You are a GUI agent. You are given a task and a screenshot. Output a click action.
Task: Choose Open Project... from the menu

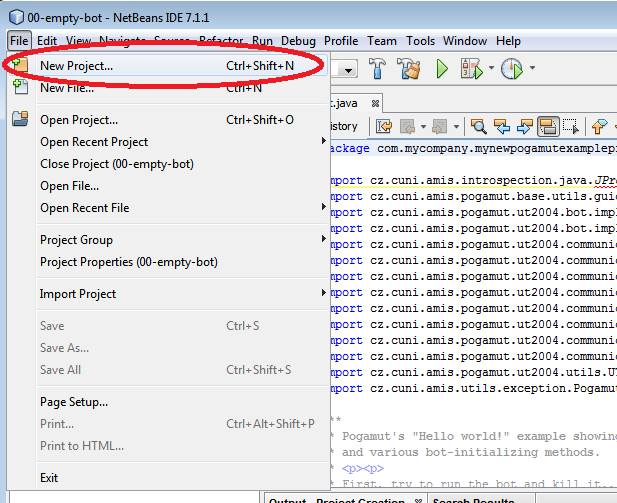167,120
